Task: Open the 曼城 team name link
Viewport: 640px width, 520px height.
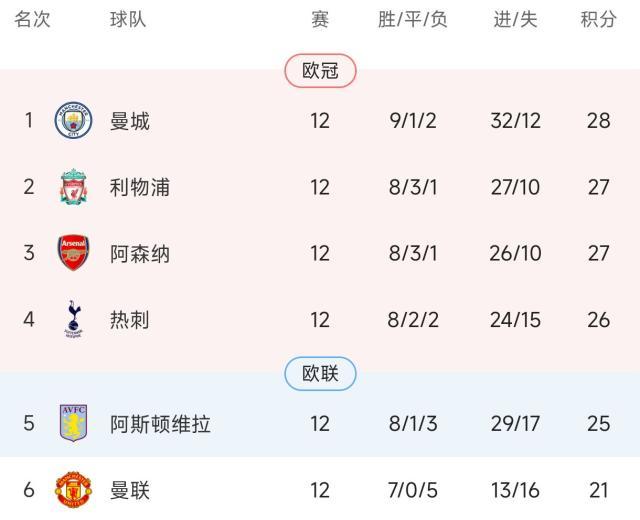Action: coord(130,121)
